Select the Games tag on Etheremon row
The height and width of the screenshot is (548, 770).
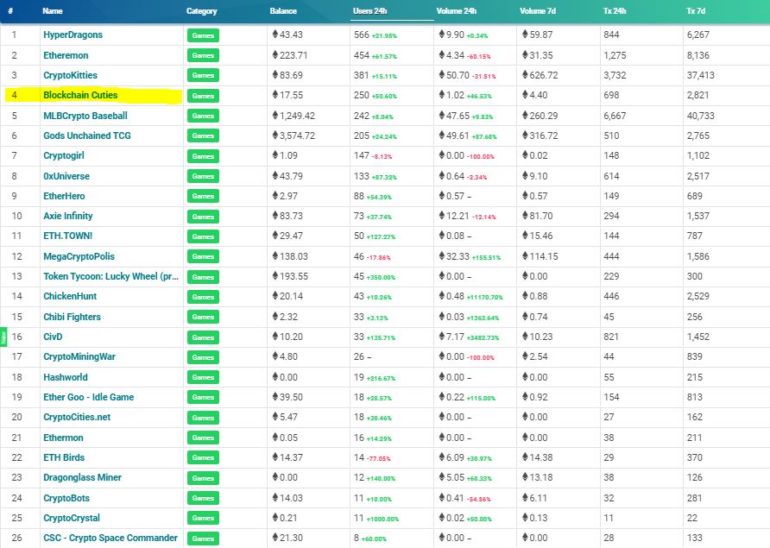click(203, 55)
